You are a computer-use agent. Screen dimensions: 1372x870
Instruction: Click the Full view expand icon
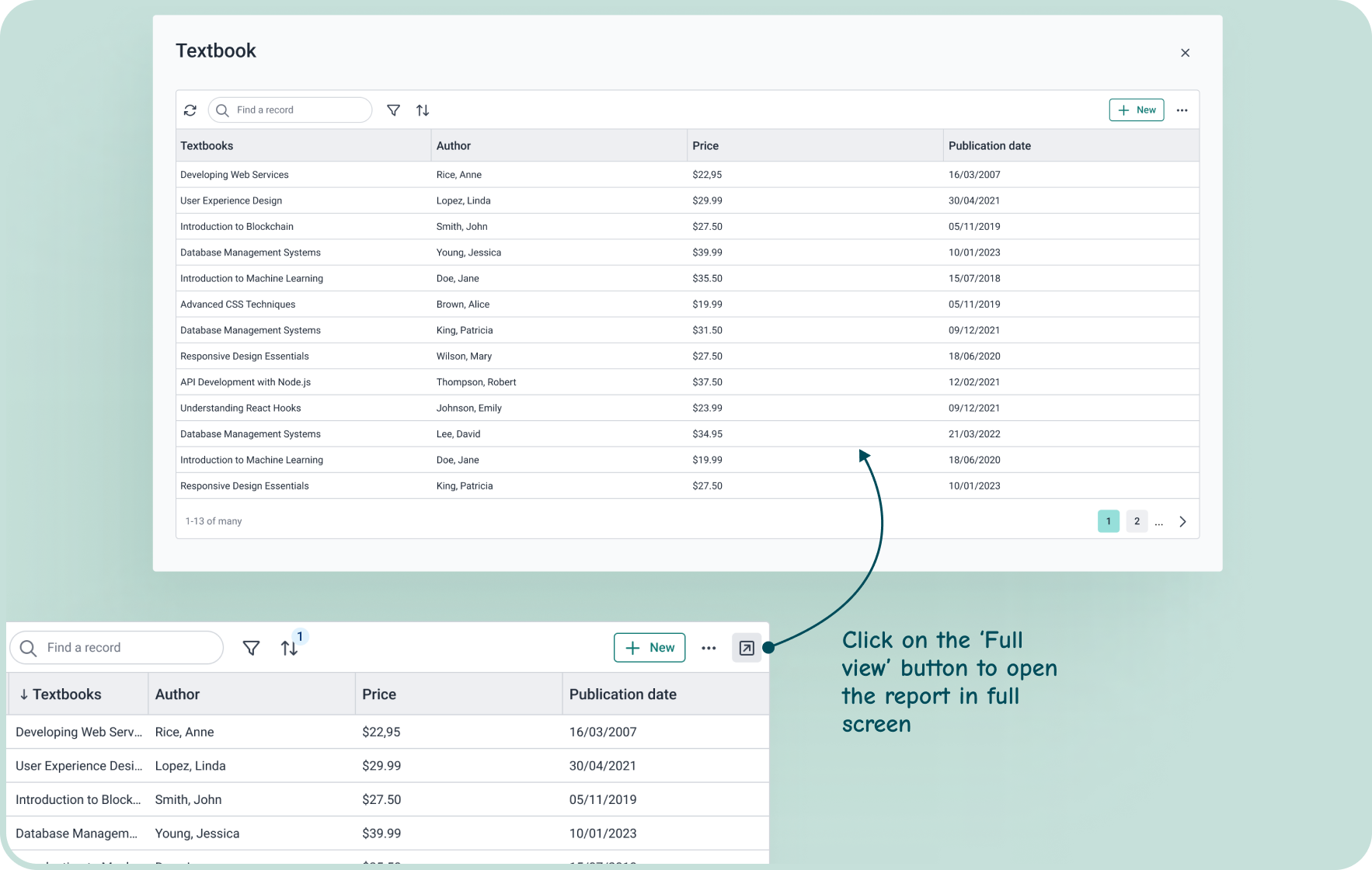[747, 648]
